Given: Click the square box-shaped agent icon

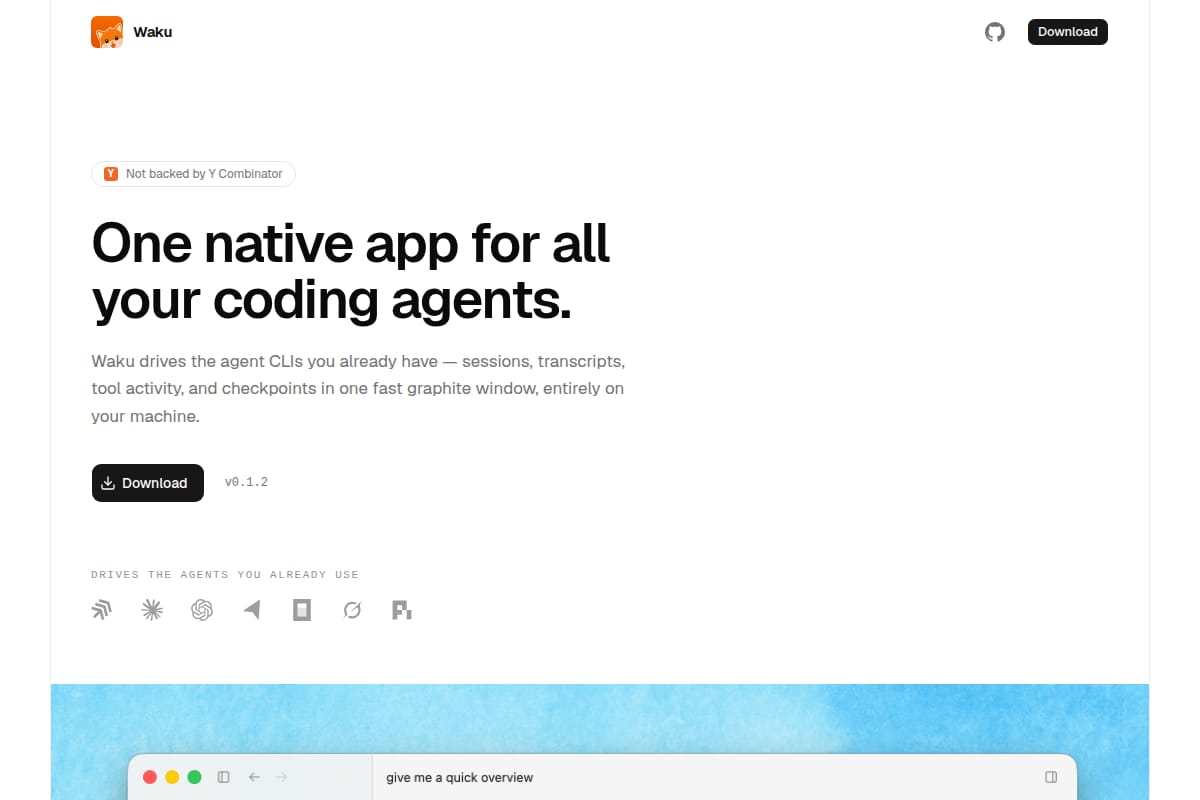Looking at the screenshot, I should coord(302,610).
